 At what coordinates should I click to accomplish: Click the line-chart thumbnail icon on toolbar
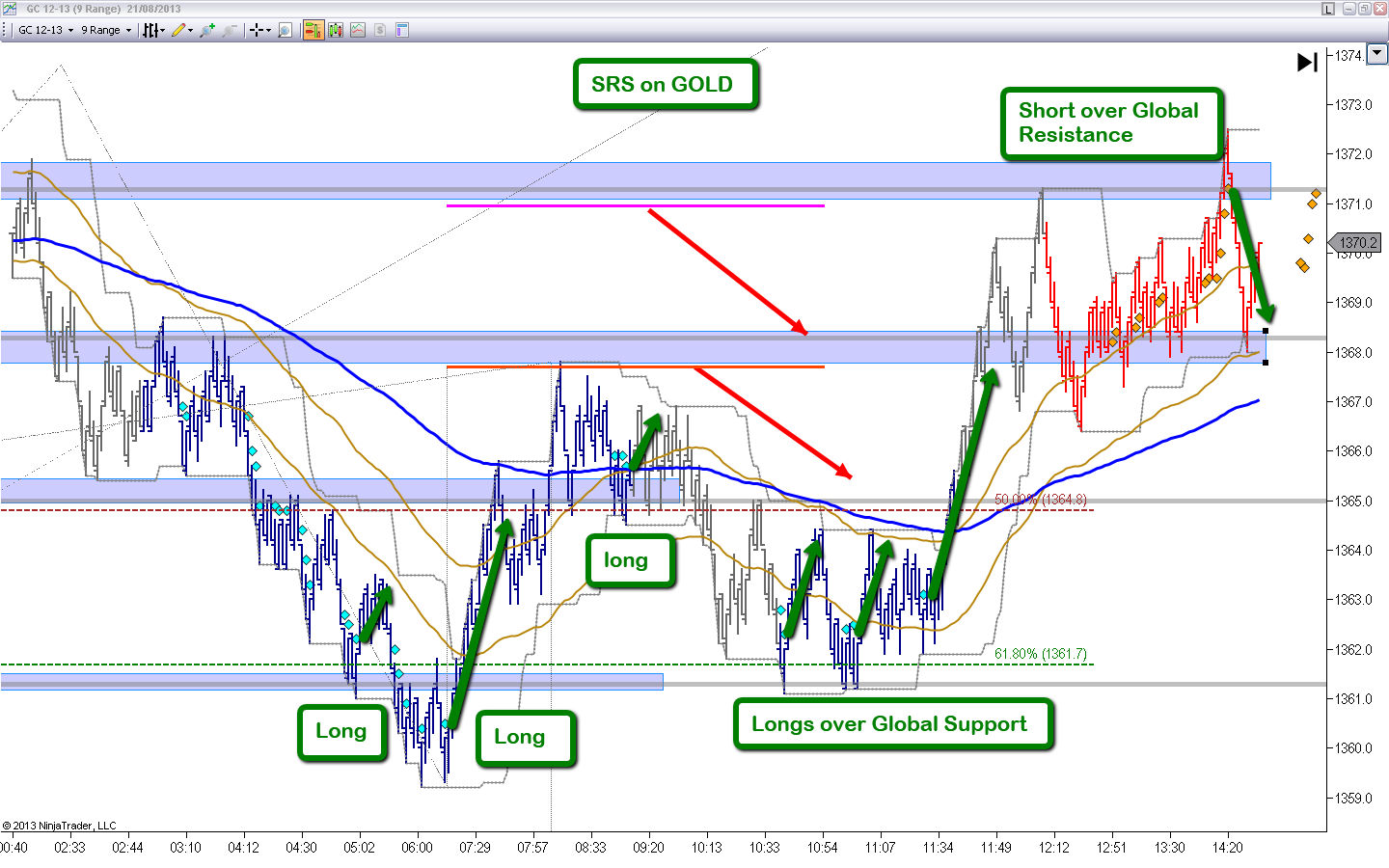[357, 30]
